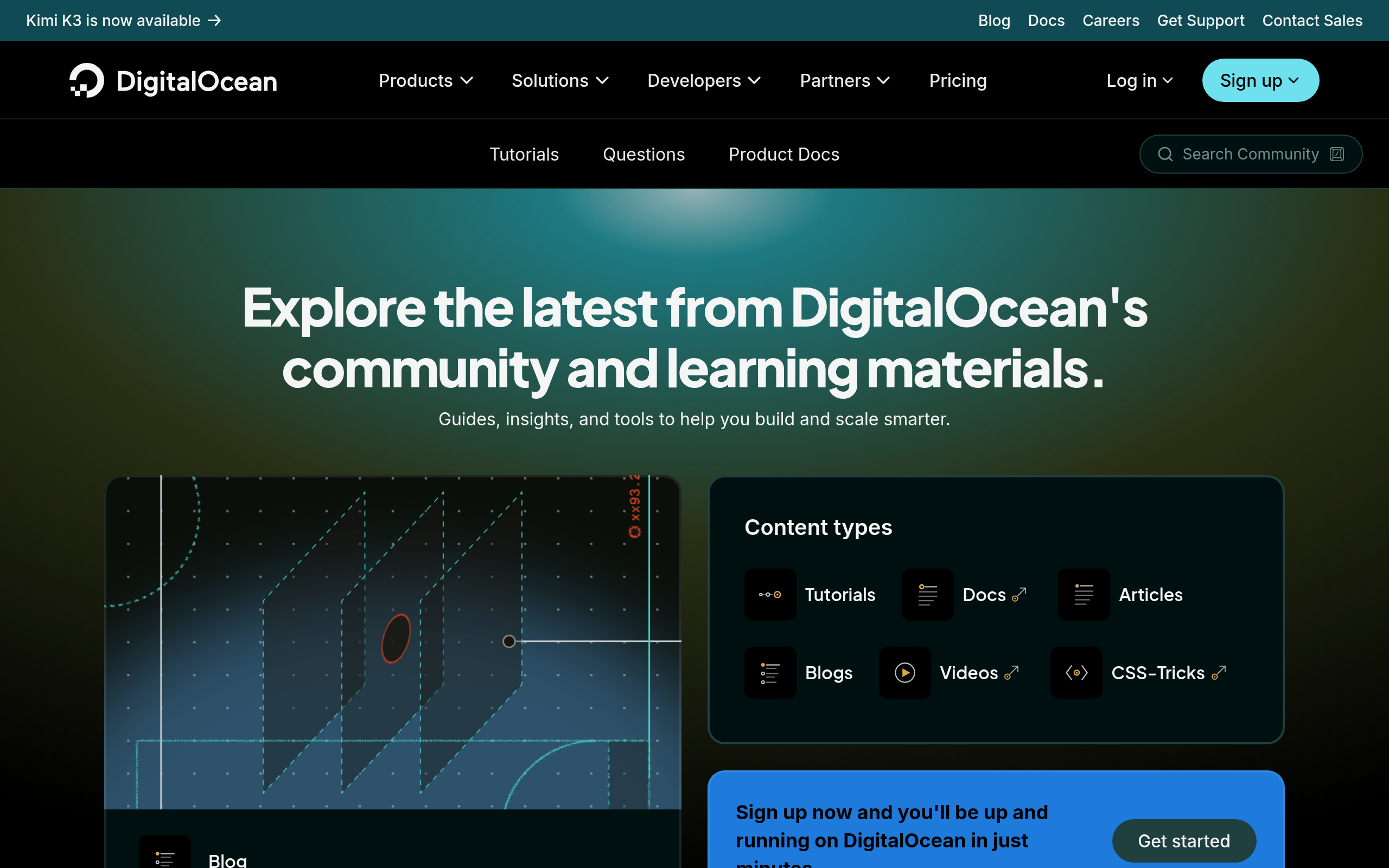This screenshot has width=1389, height=868.
Task: Click the CSS-Tricks code icon
Action: pos(1076,672)
